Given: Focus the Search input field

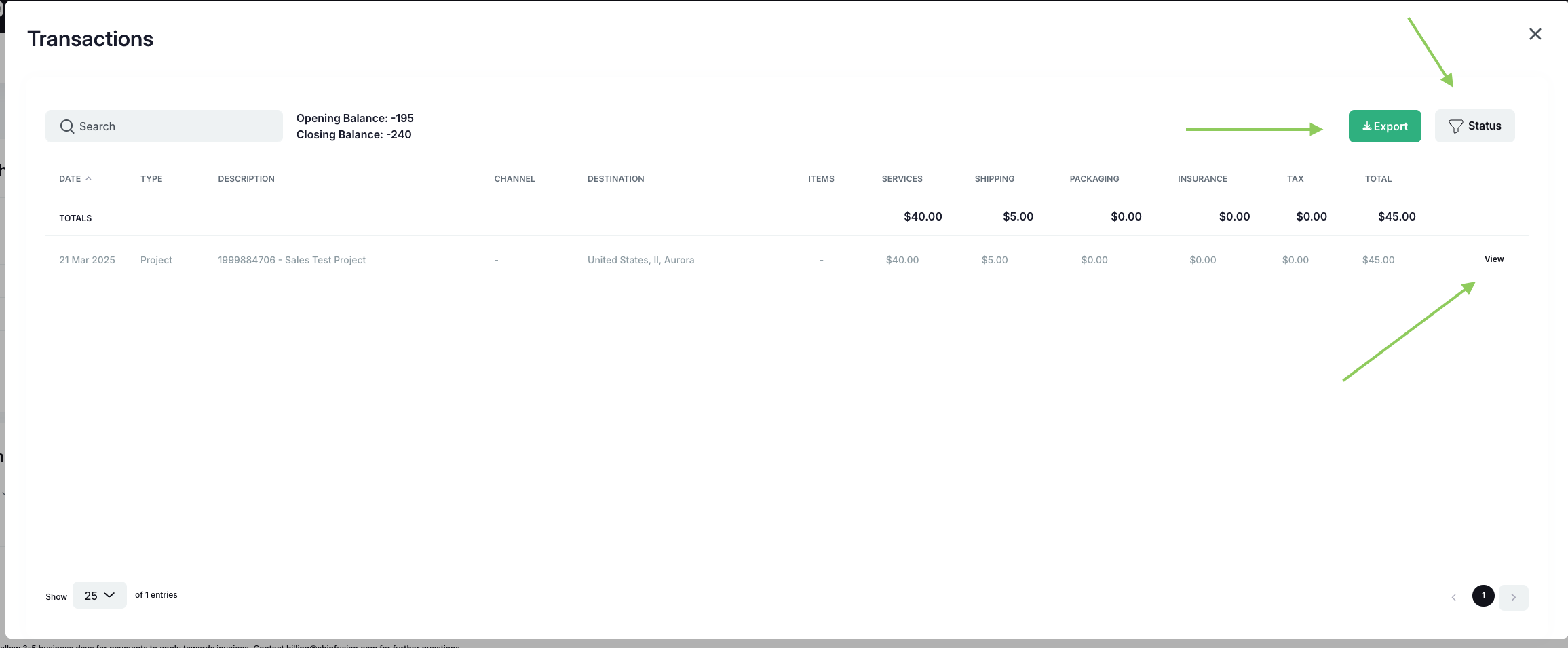Looking at the screenshot, I should [176, 126].
